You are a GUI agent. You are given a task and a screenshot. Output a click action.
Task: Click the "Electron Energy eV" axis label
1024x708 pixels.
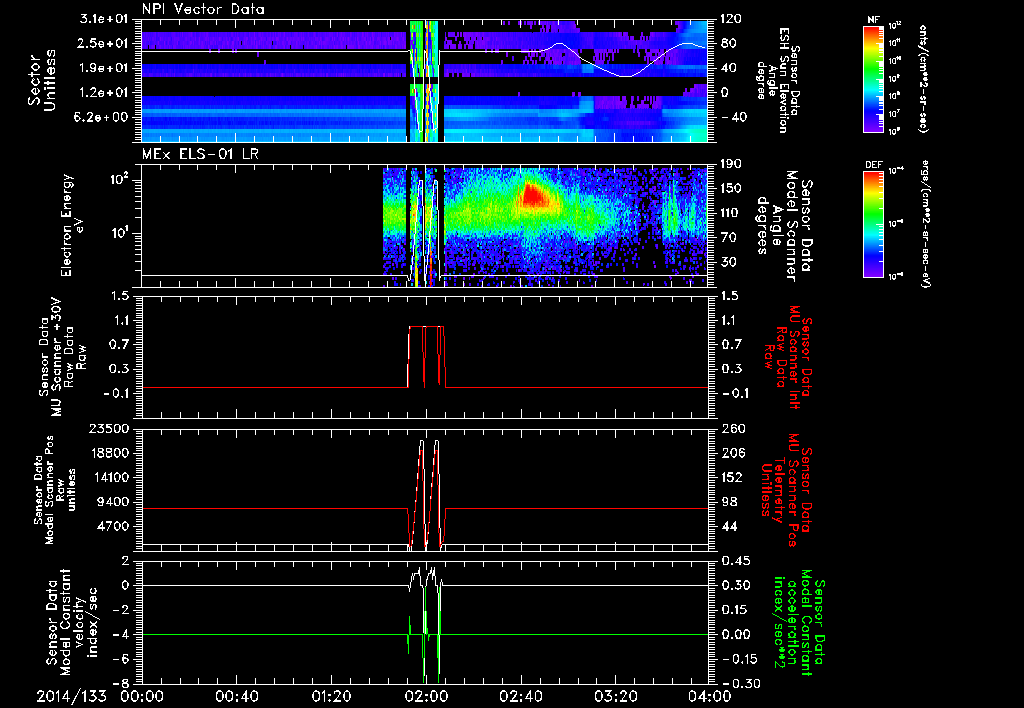coord(72,225)
